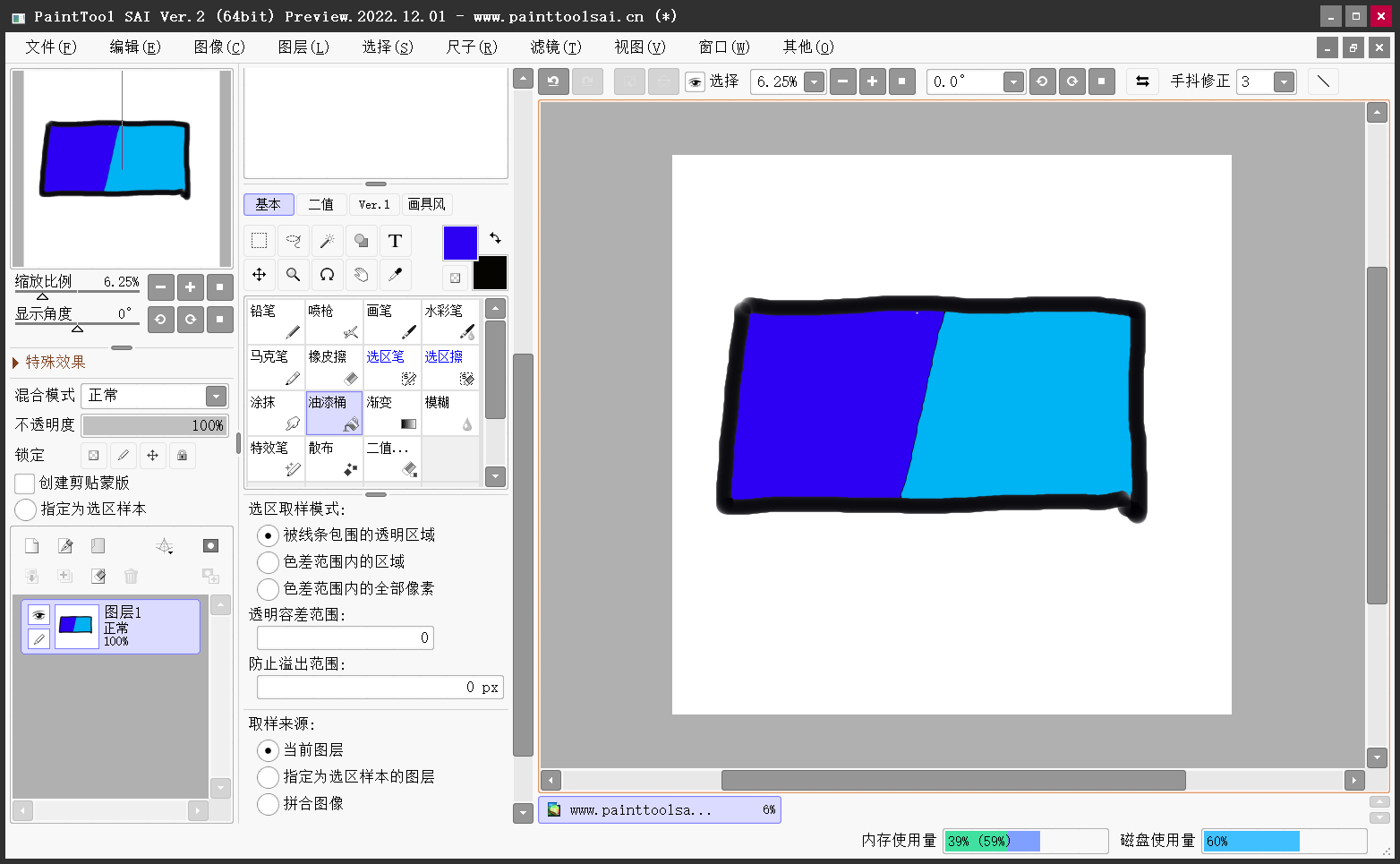
Task: Create a new layer in layer panel
Action: 31,546
